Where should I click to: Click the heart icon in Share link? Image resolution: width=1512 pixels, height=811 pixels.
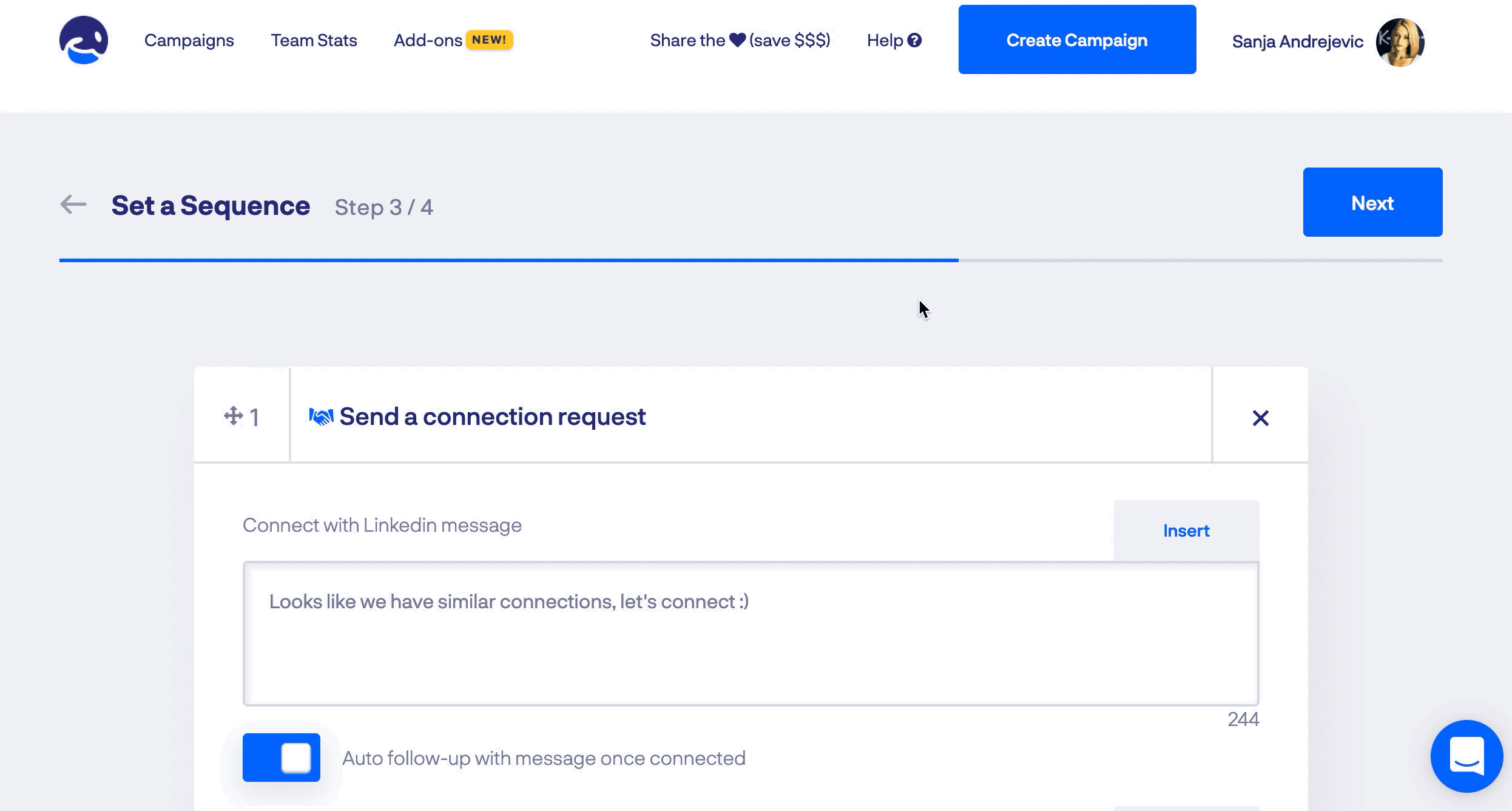pyautogui.click(x=737, y=40)
